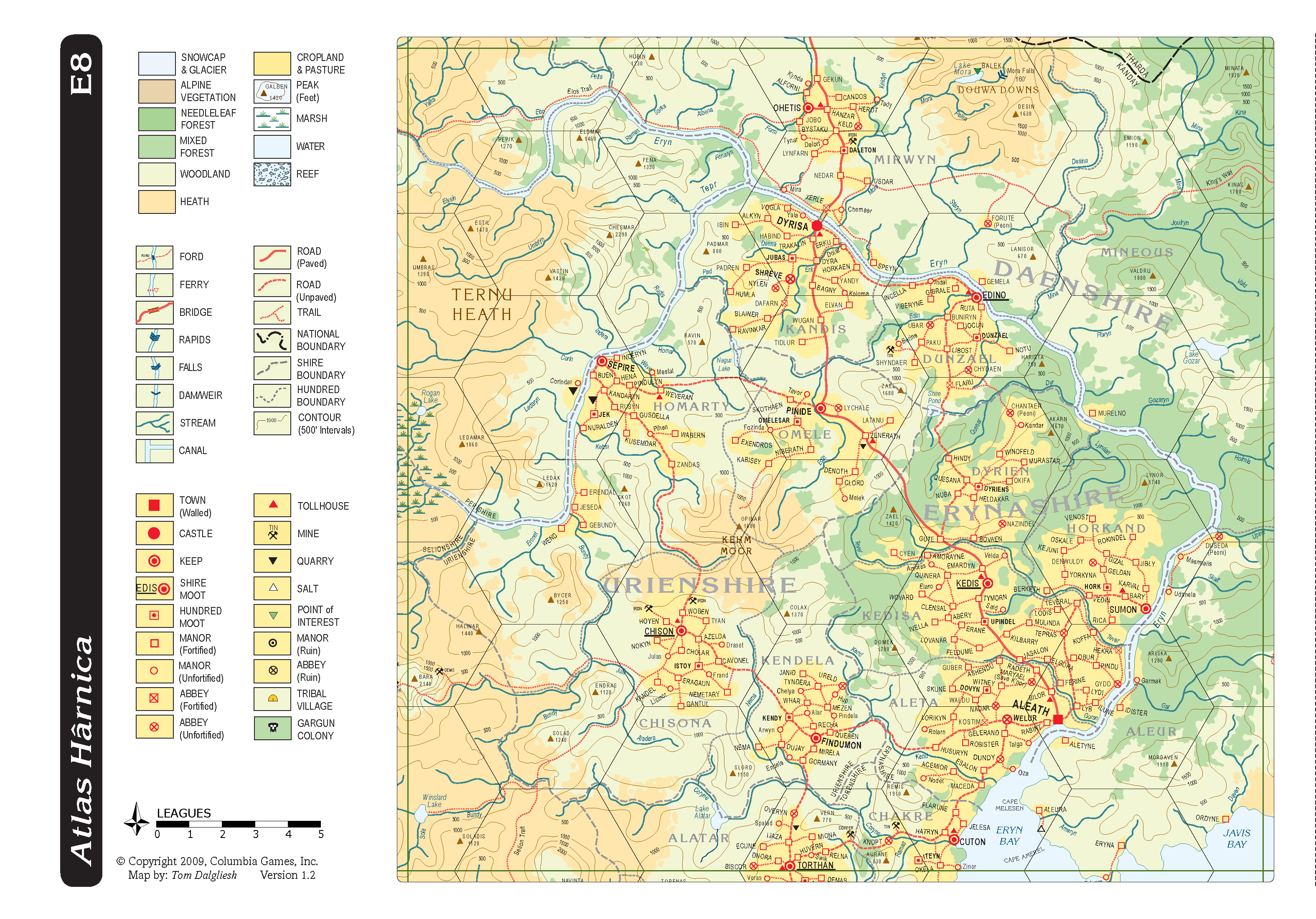The width and height of the screenshot is (1316, 919).
Task: Click the Shire Boundary legend icon
Action: point(272,368)
